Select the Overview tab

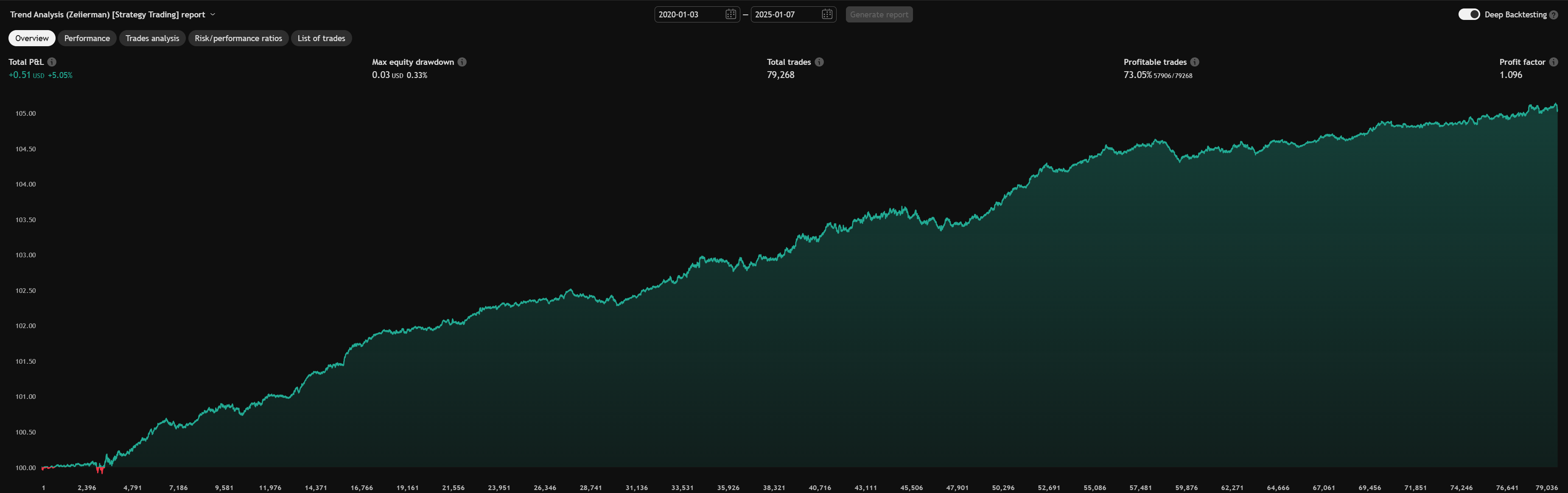[x=32, y=38]
